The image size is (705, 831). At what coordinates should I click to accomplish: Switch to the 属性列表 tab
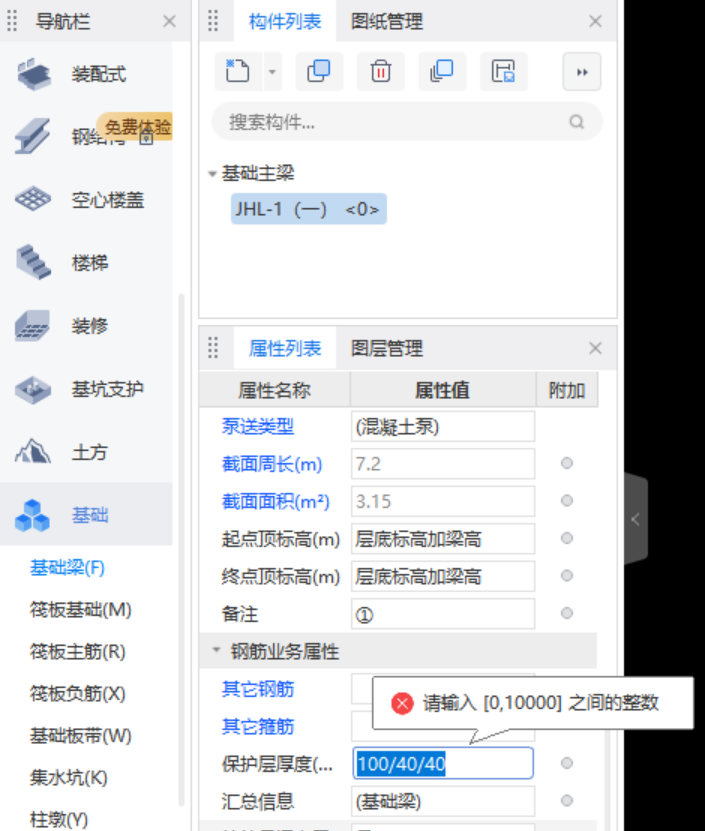[285, 348]
